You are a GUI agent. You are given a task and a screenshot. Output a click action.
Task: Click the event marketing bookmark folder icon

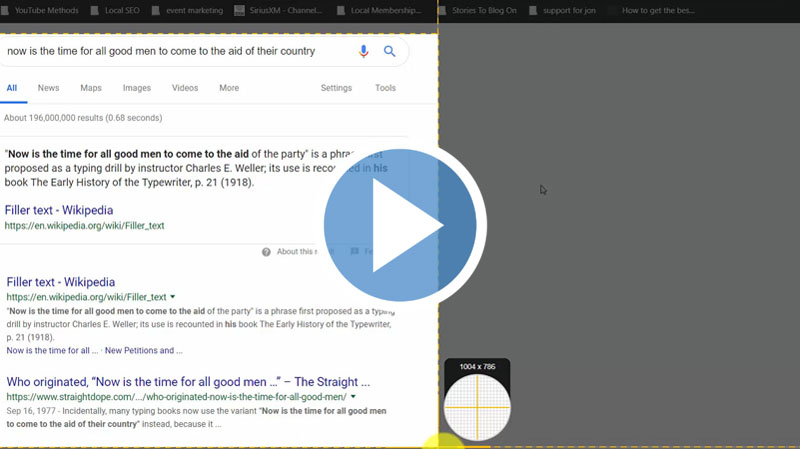tap(152, 11)
